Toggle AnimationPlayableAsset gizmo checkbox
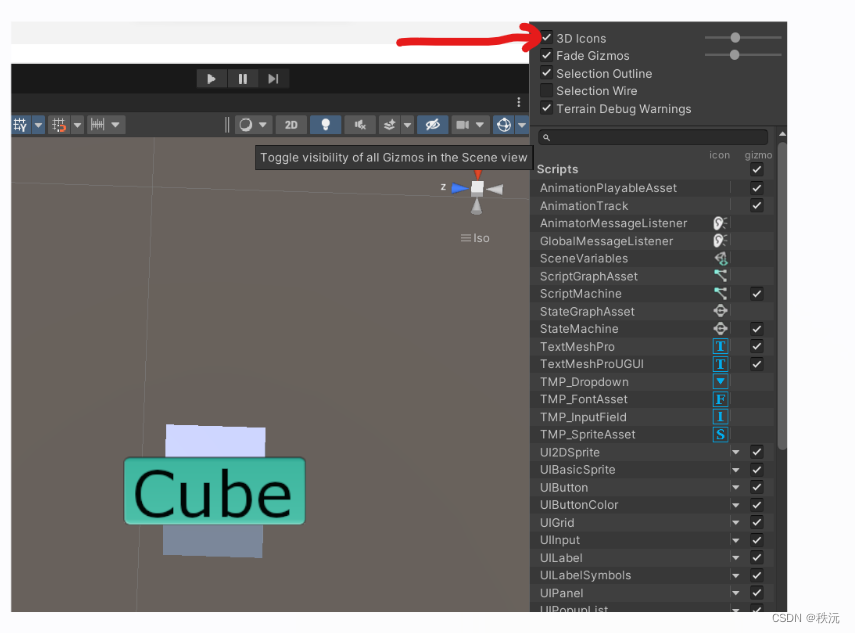 [756, 188]
